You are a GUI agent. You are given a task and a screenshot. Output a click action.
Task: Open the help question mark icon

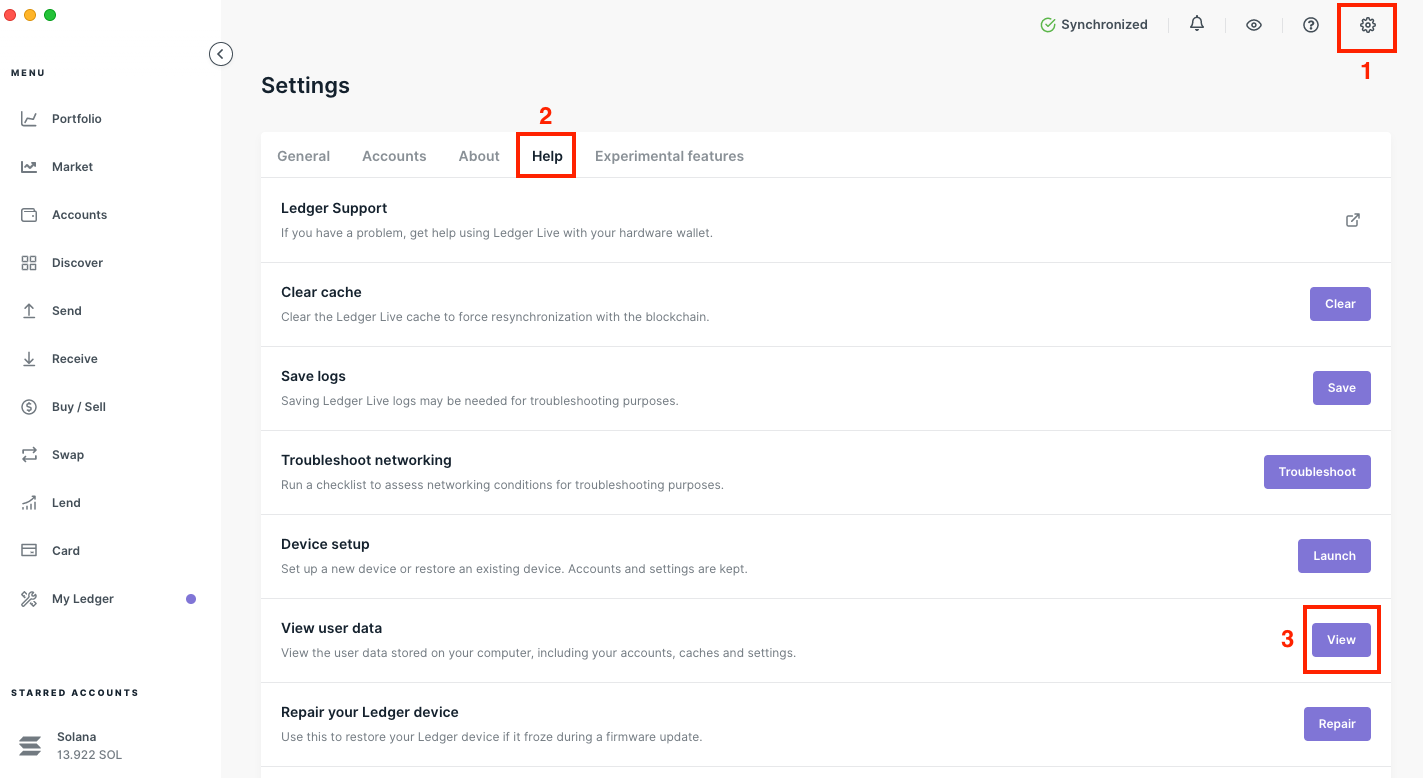click(x=1311, y=25)
